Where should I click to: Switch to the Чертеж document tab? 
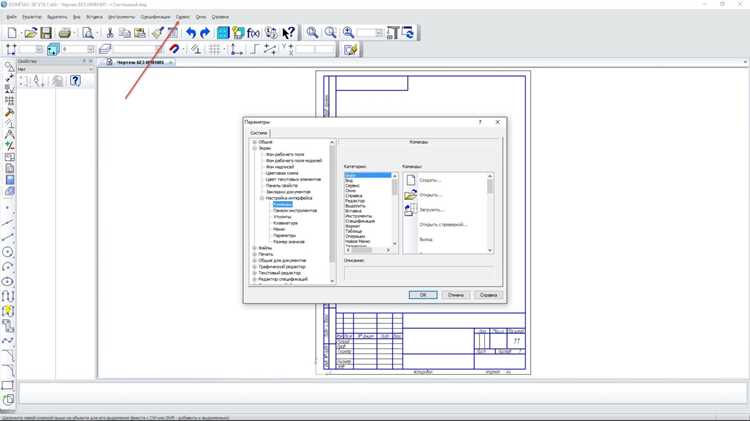140,62
